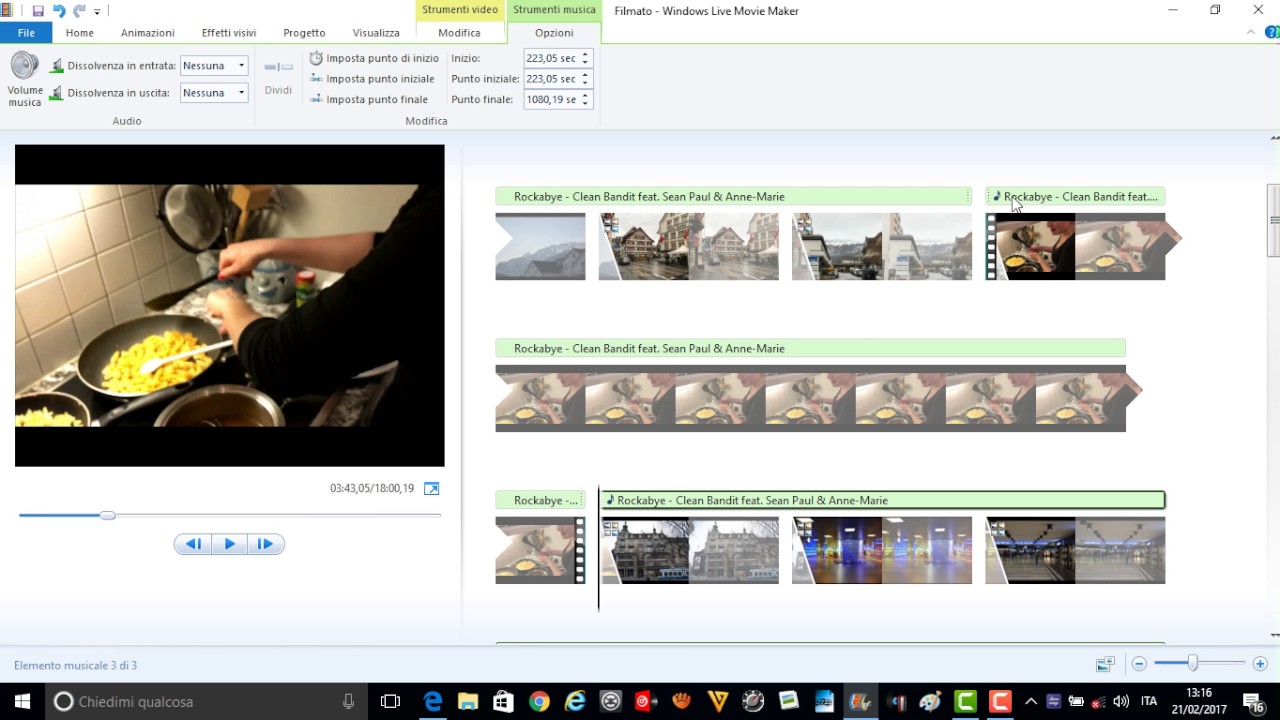Click the preview seek bar handle
The image size is (1280, 720).
click(x=107, y=515)
